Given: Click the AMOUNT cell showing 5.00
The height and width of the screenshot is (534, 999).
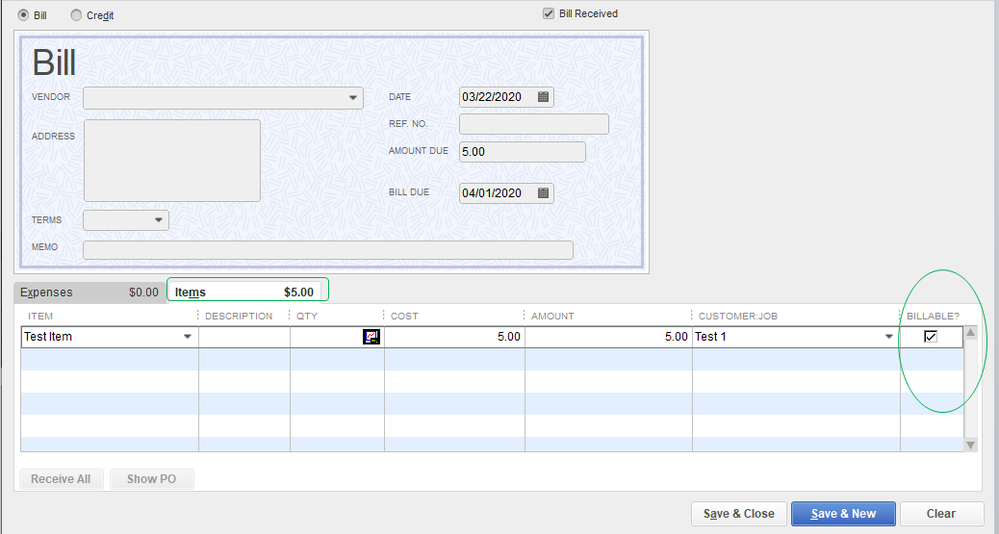Looking at the screenshot, I should [x=609, y=336].
